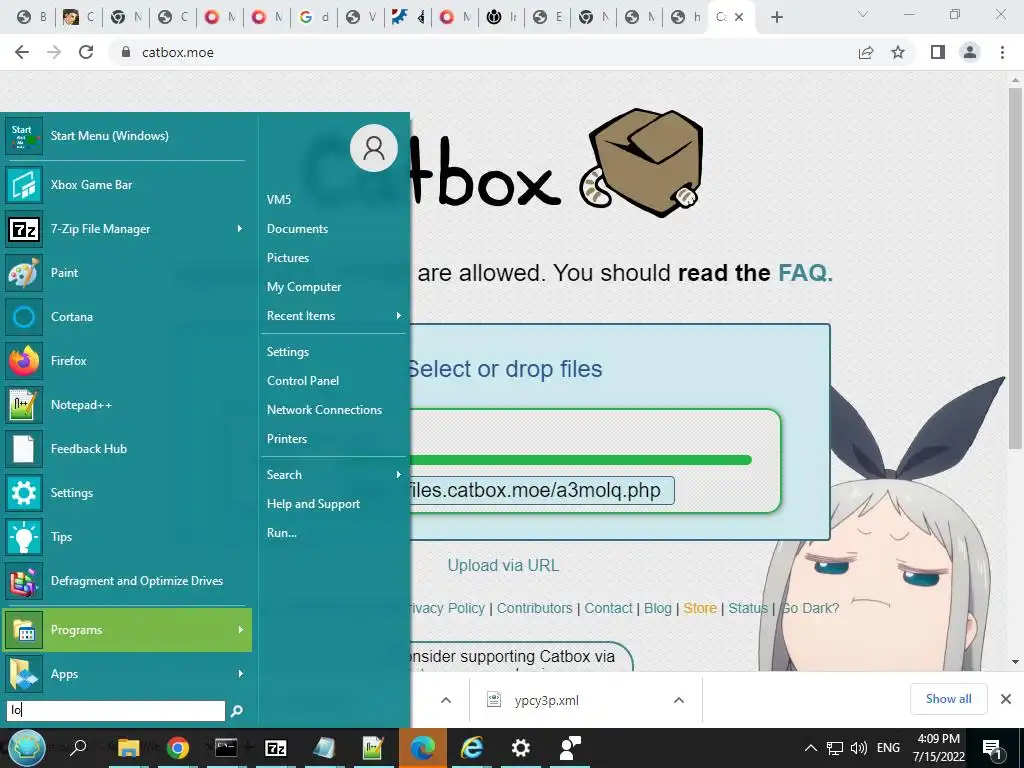Open 7-Zip from the taskbar
Screen dimensions: 1024x768
tap(276, 748)
